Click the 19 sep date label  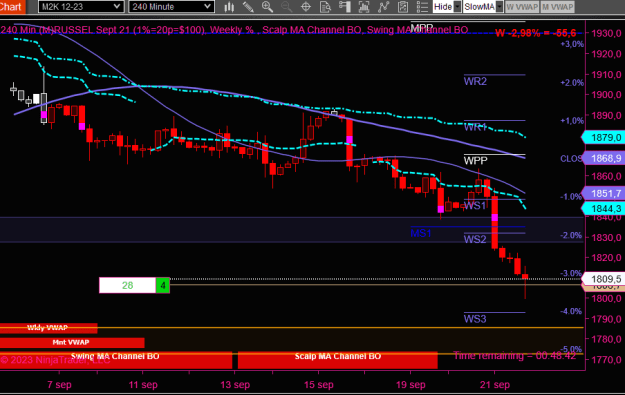tap(411, 385)
